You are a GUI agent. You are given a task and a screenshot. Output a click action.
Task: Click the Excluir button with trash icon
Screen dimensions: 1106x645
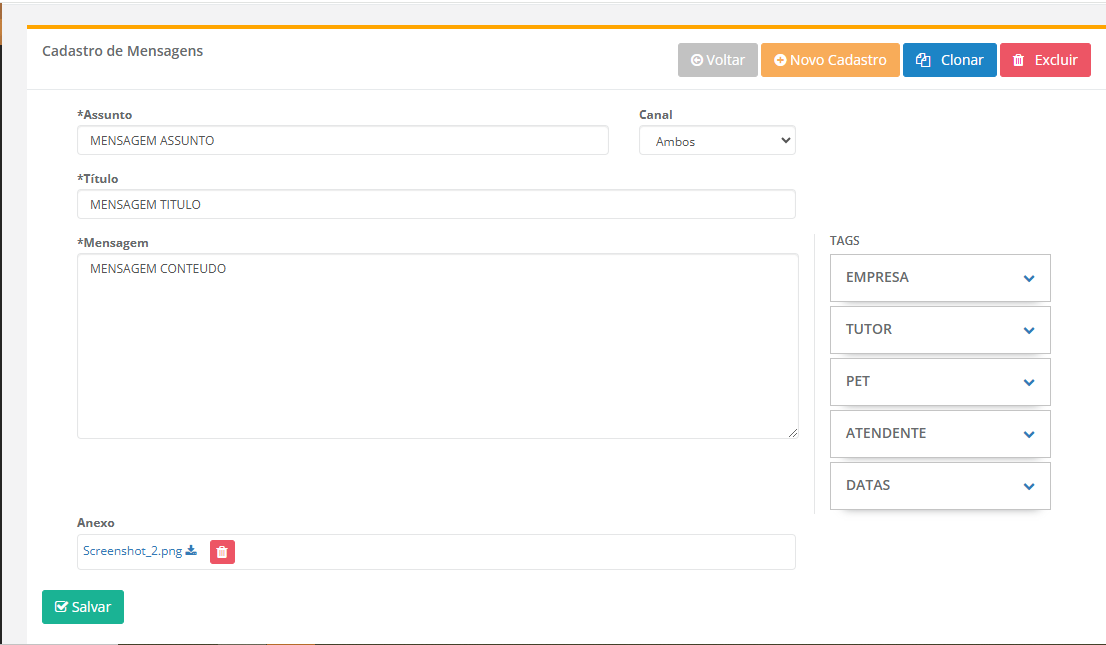pos(1045,60)
